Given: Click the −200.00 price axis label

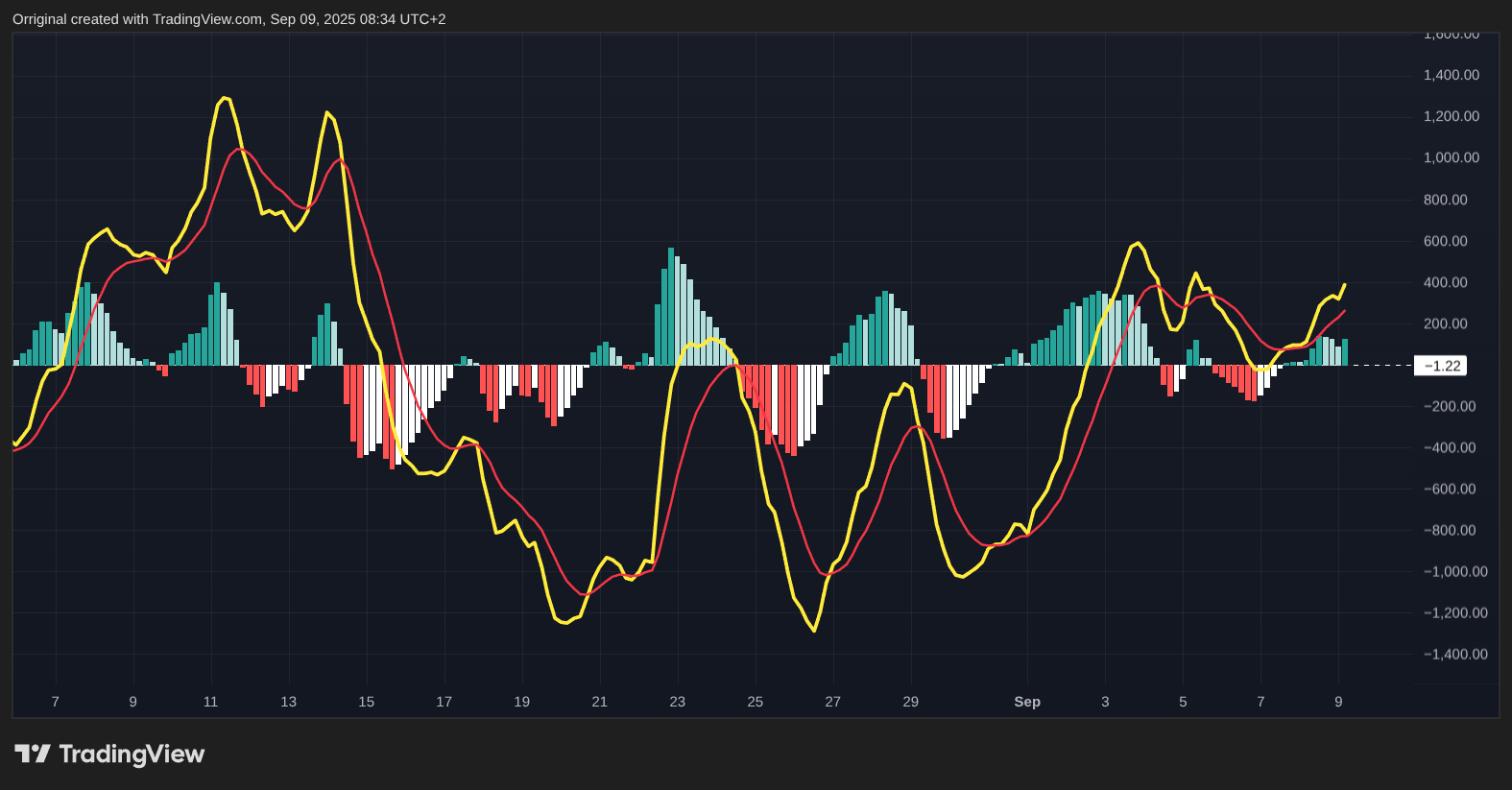Looking at the screenshot, I should click(x=1450, y=406).
